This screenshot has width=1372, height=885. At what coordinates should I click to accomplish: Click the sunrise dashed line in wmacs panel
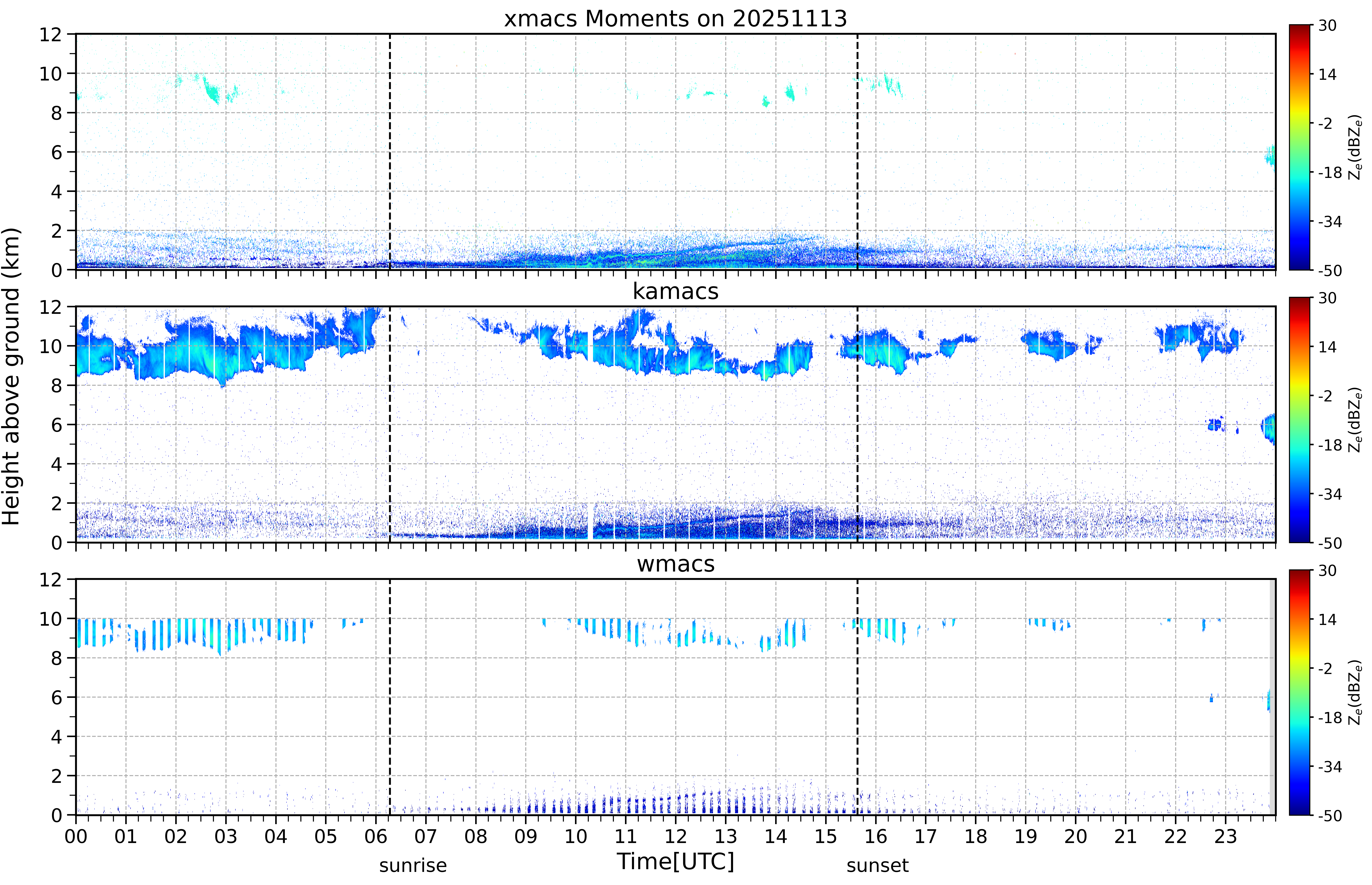click(x=390, y=697)
